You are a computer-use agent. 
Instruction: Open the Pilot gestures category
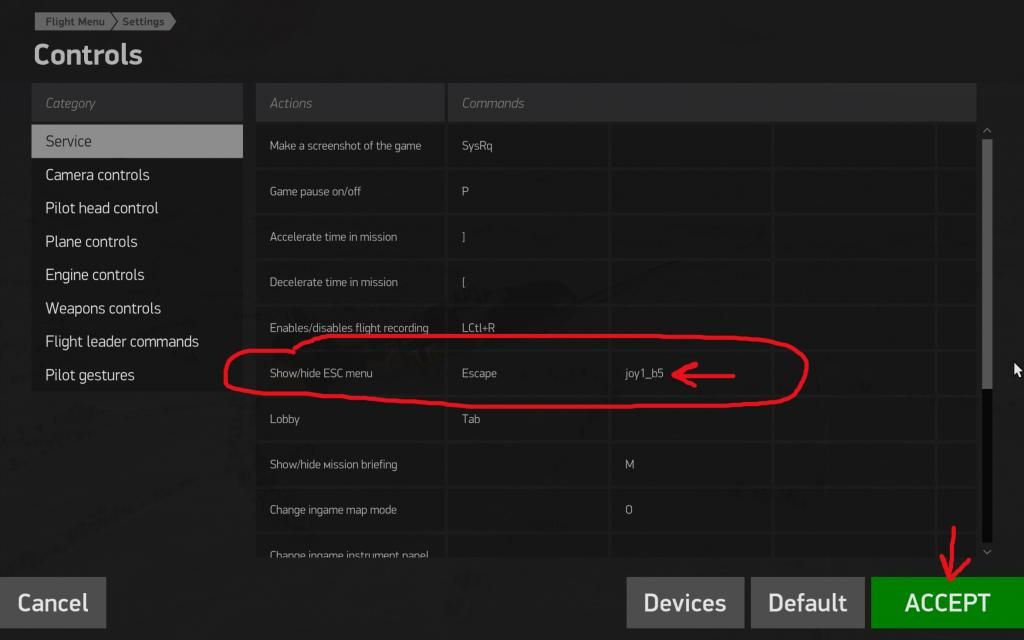tap(90, 375)
